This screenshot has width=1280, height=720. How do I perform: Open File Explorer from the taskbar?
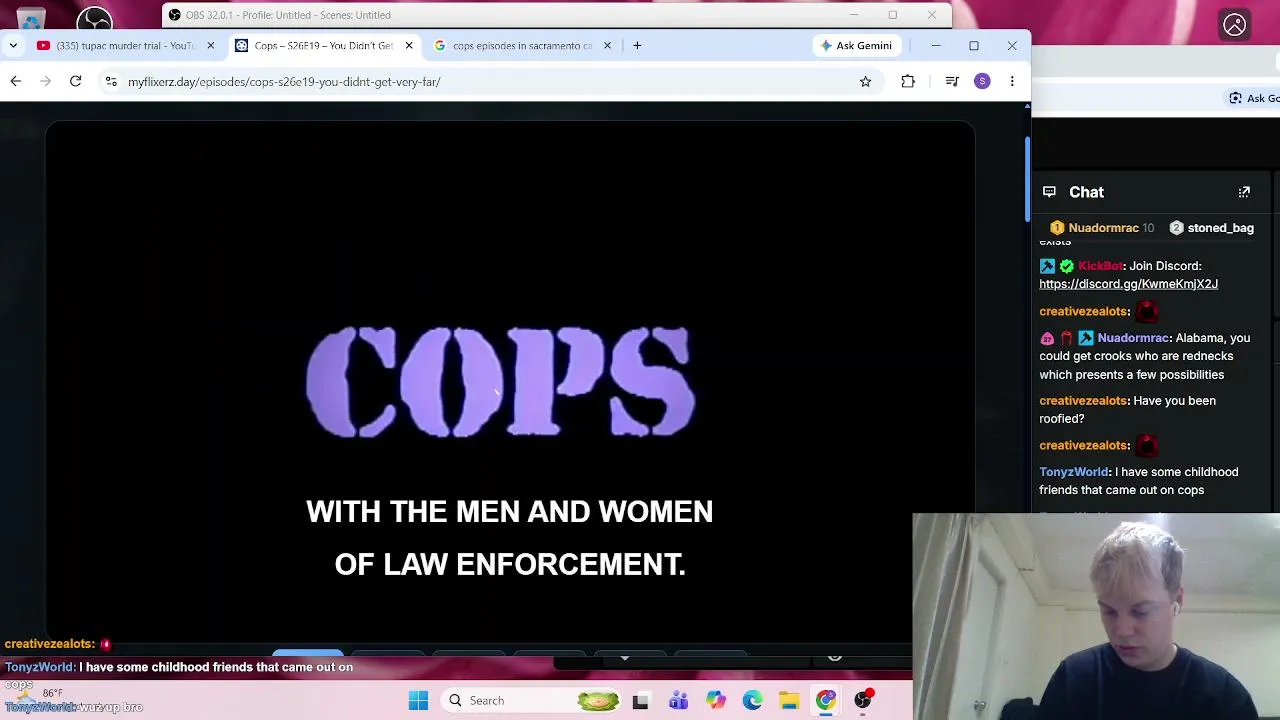(x=789, y=700)
